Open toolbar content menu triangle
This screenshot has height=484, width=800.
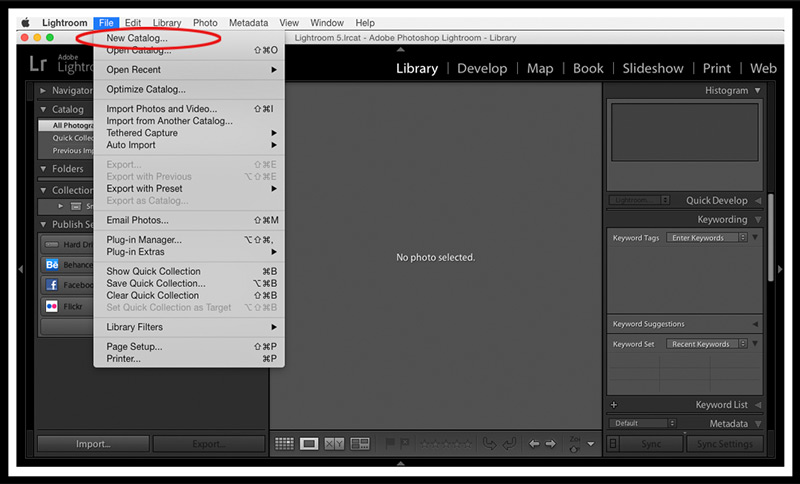(x=591, y=444)
